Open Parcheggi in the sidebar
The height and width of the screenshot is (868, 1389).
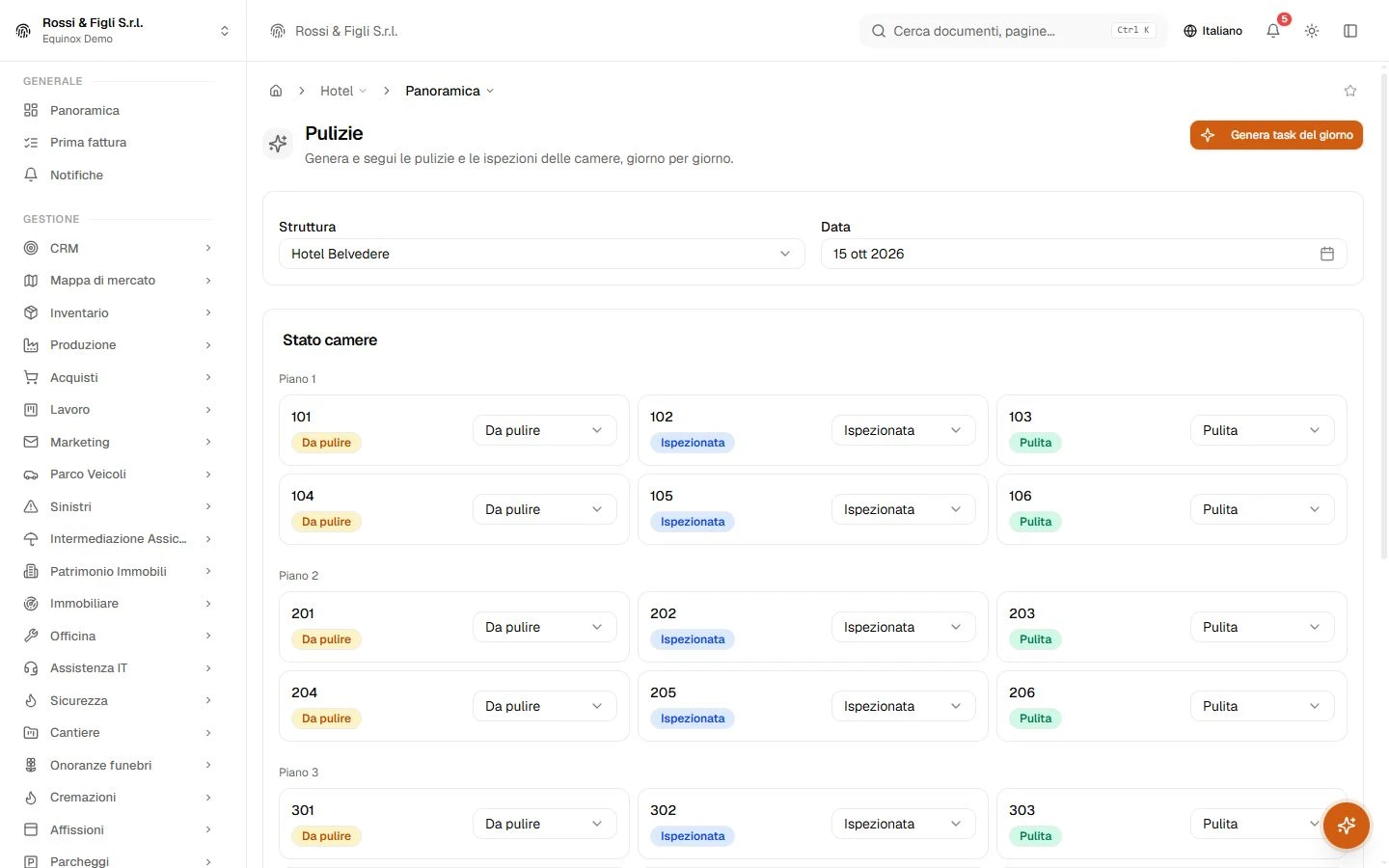point(118,861)
